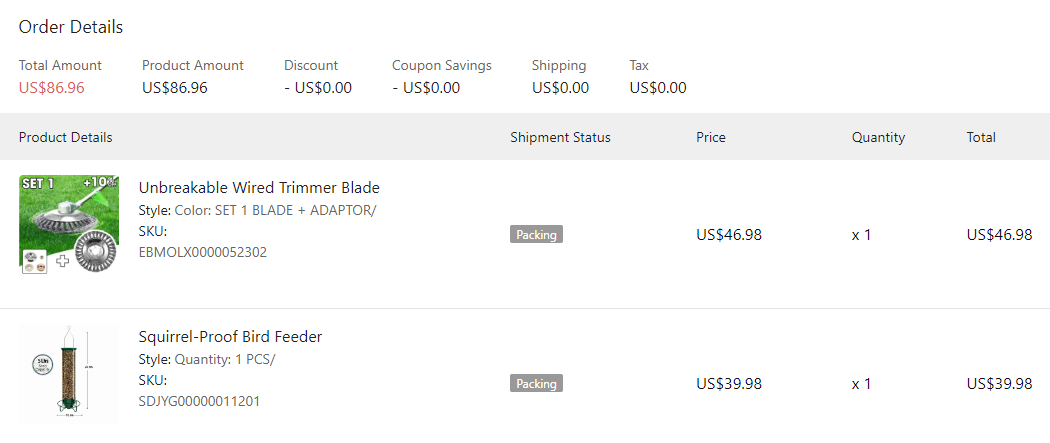Open the Squirrel-Proof Bird Feeder thumbnail
Viewport: 1050px width, 443px height.
(x=68, y=374)
